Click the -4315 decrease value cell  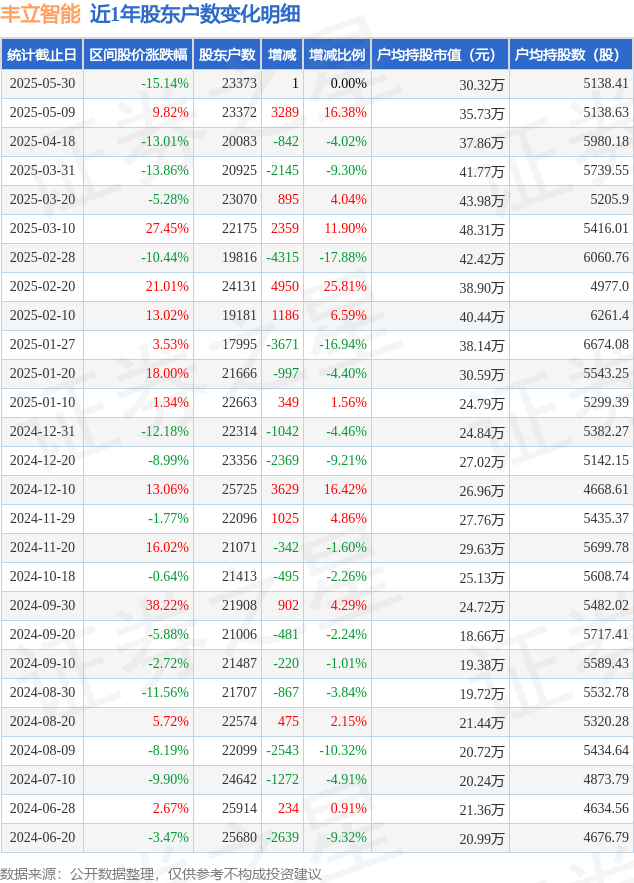tap(282, 257)
